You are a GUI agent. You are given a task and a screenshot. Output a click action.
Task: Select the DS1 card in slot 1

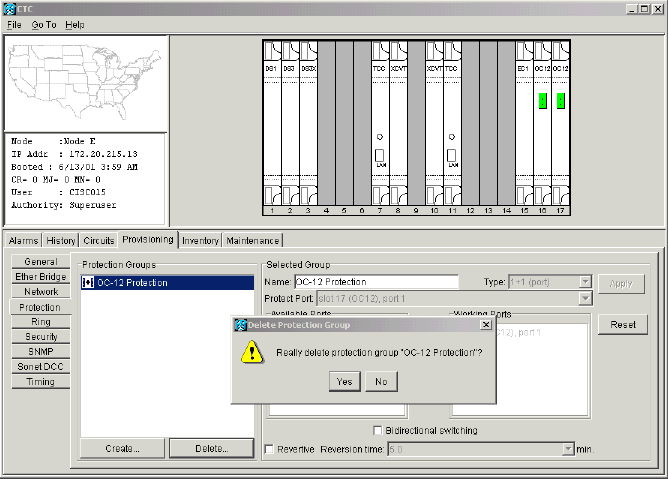point(272,124)
